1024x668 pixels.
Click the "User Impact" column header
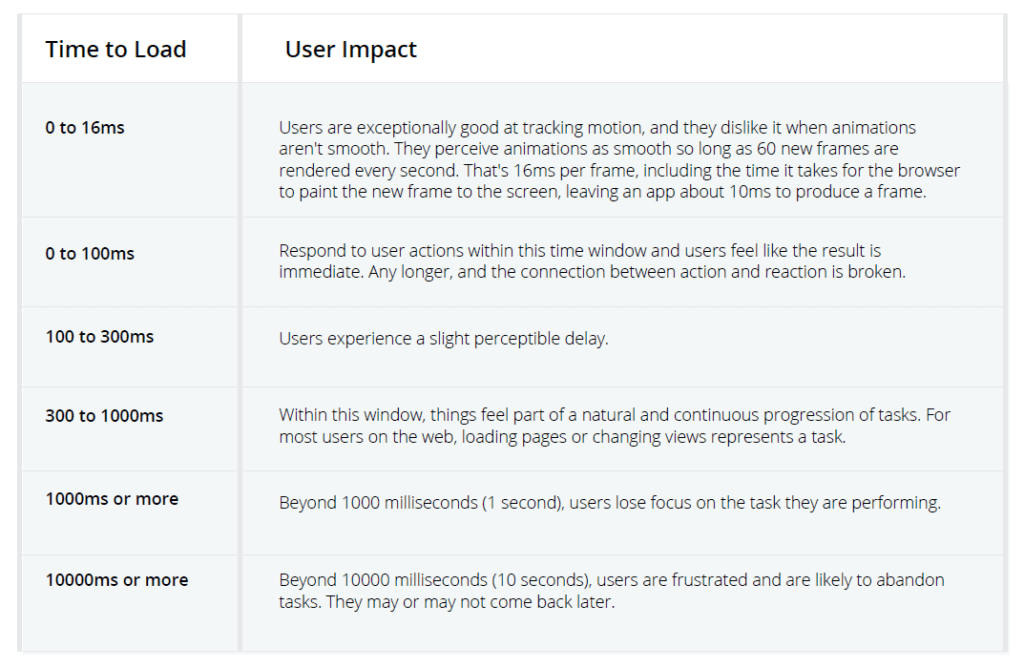pyautogui.click(x=351, y=50)
